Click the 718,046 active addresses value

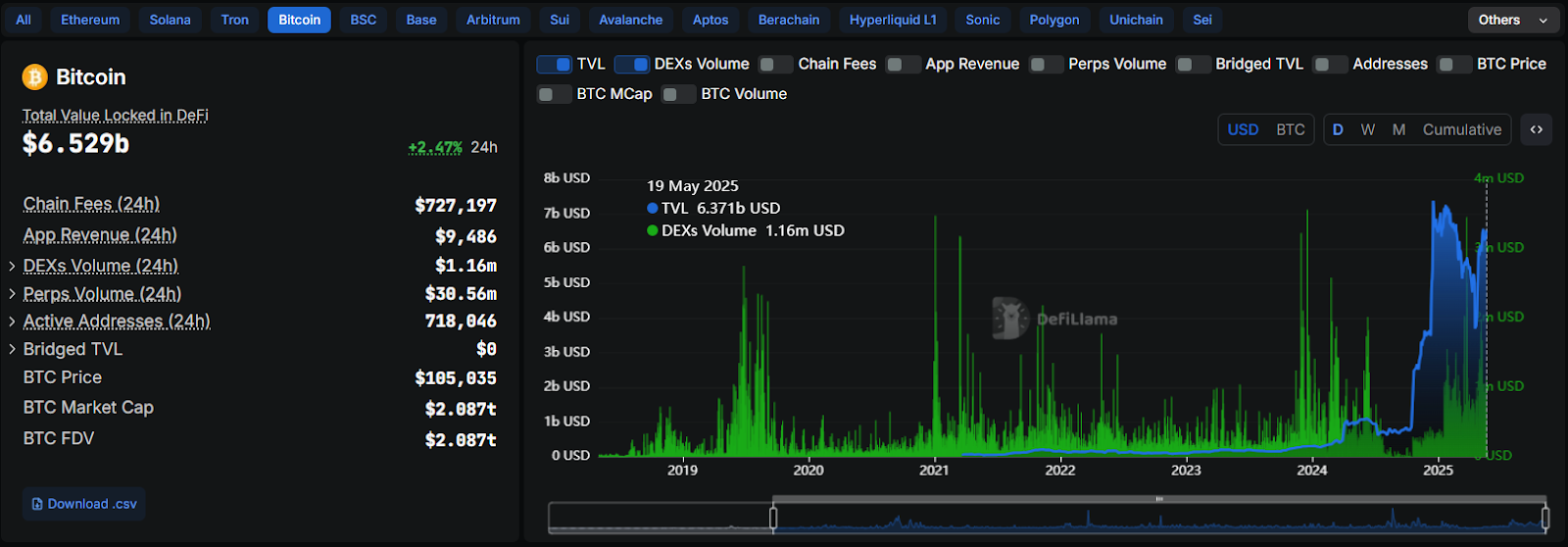point(461,322)
